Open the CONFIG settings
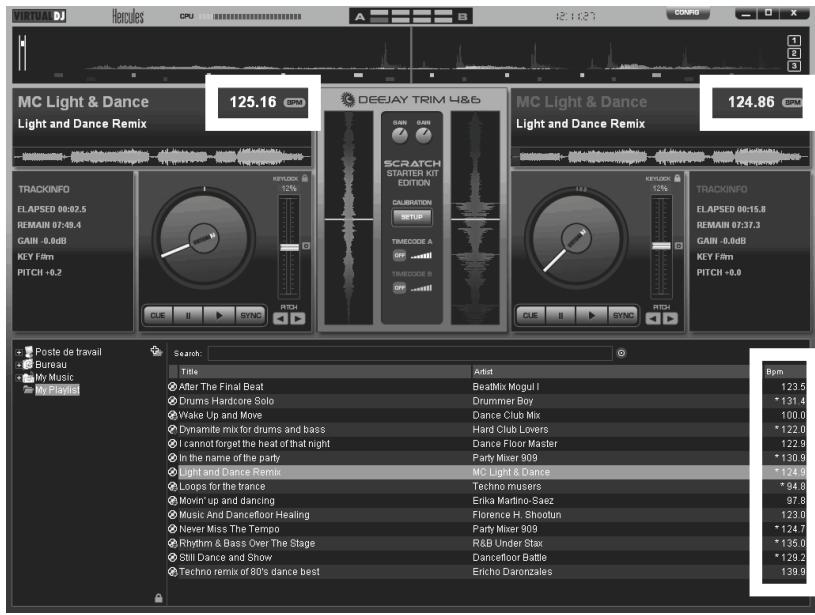 tap(687, 13)
